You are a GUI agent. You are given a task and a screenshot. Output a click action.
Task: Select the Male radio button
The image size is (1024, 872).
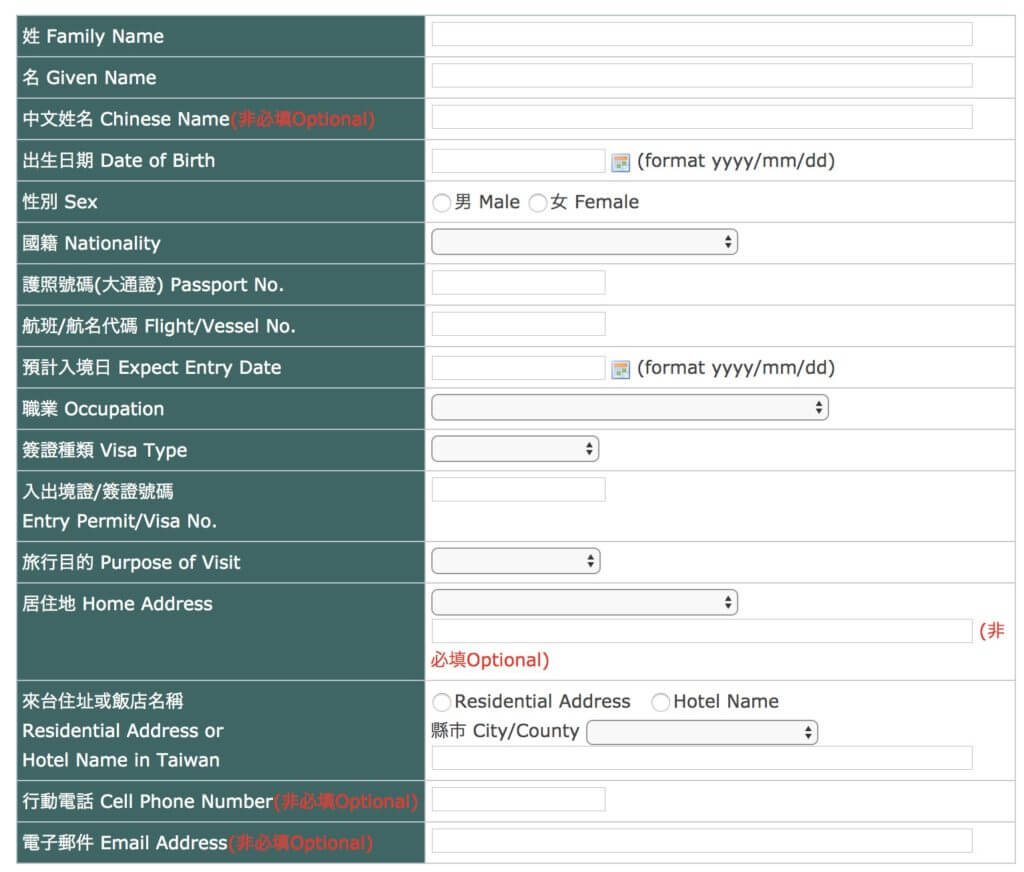coord(441,203)
